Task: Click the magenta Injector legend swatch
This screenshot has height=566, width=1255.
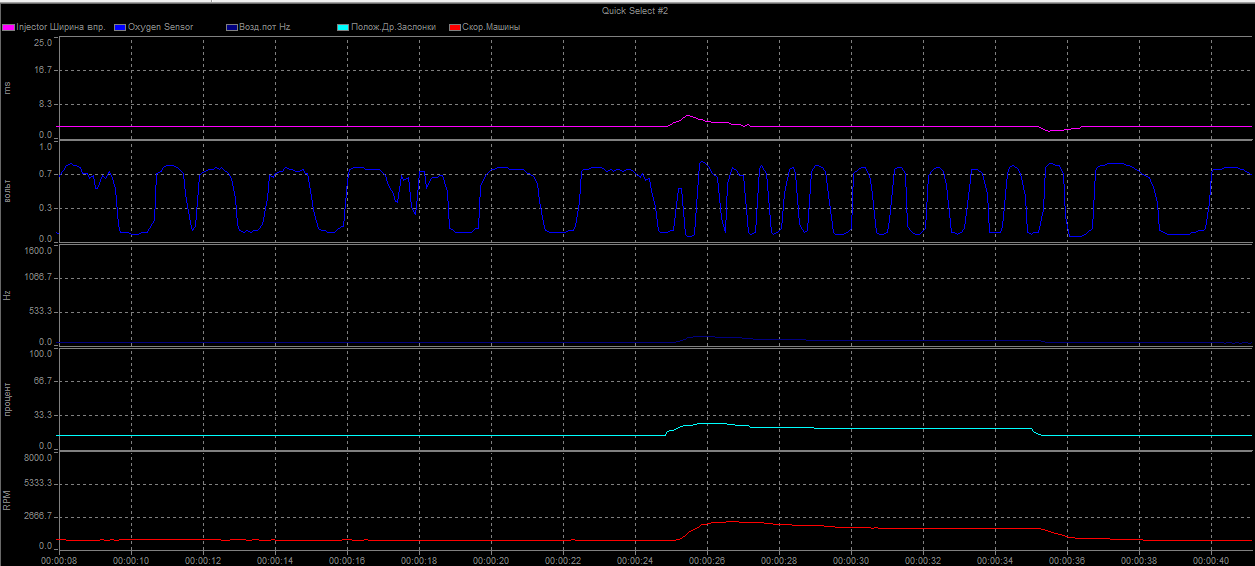Action: pyautogui.click(x=10, y=27)
